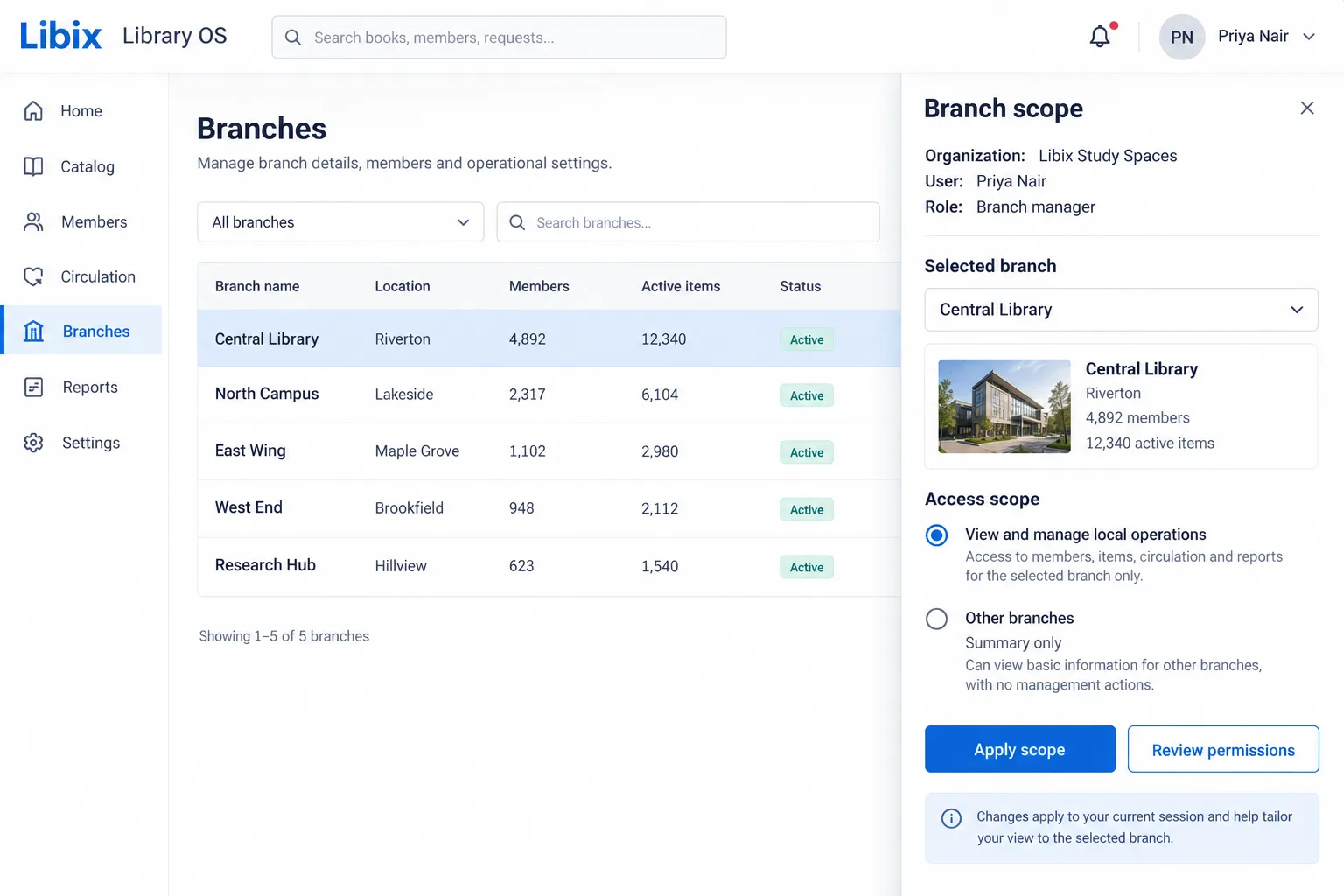The width and height of the screenshot is (1344, 896).
Task: Select the Other branches radio option
Action: click(936, 619)
